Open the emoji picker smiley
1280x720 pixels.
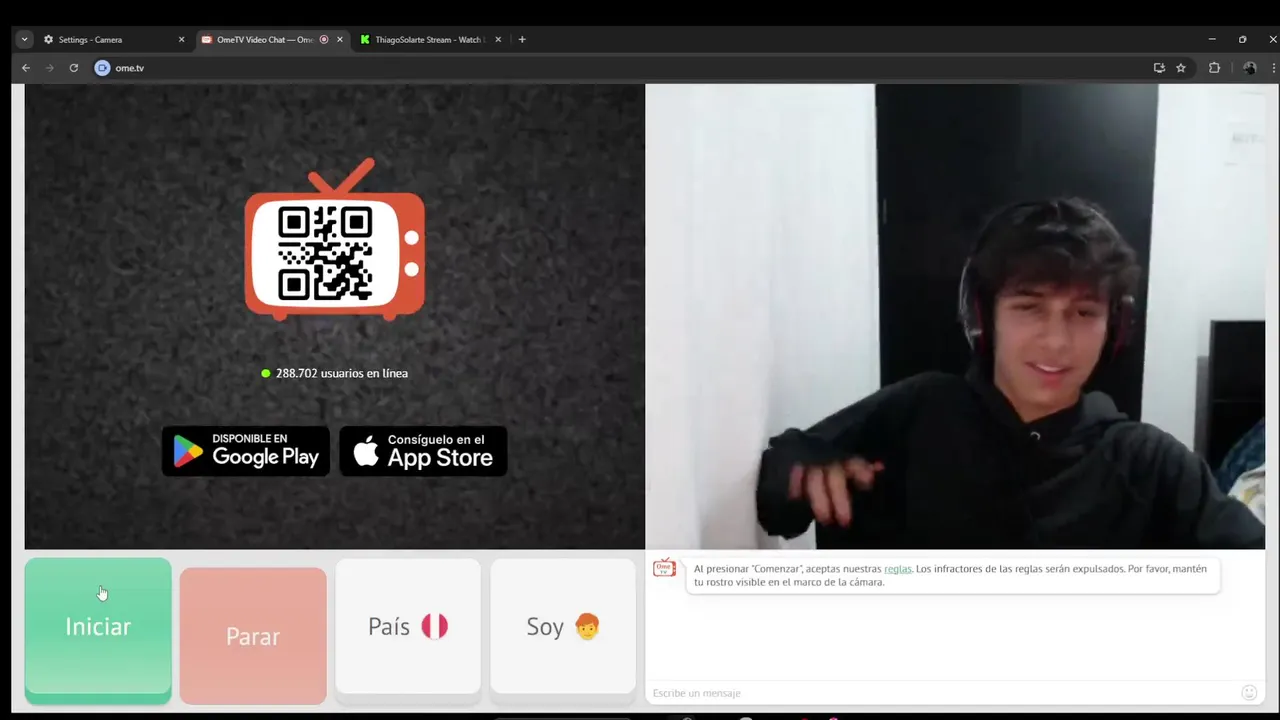(x=1249, y=693)
